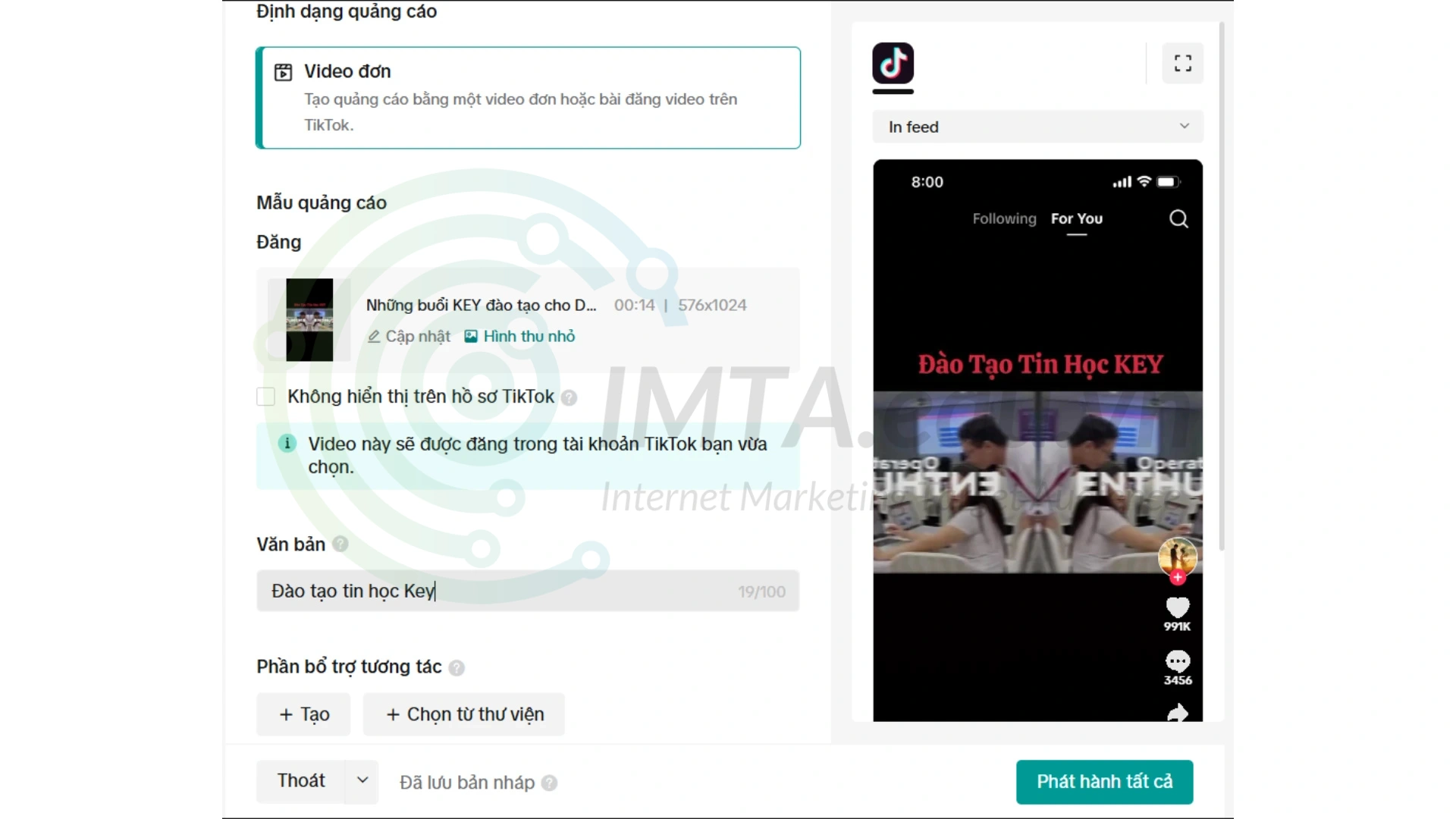Click the TikTok app icon top left
This screenshot has height=819, width=1456.
click(x=892, y=63)
